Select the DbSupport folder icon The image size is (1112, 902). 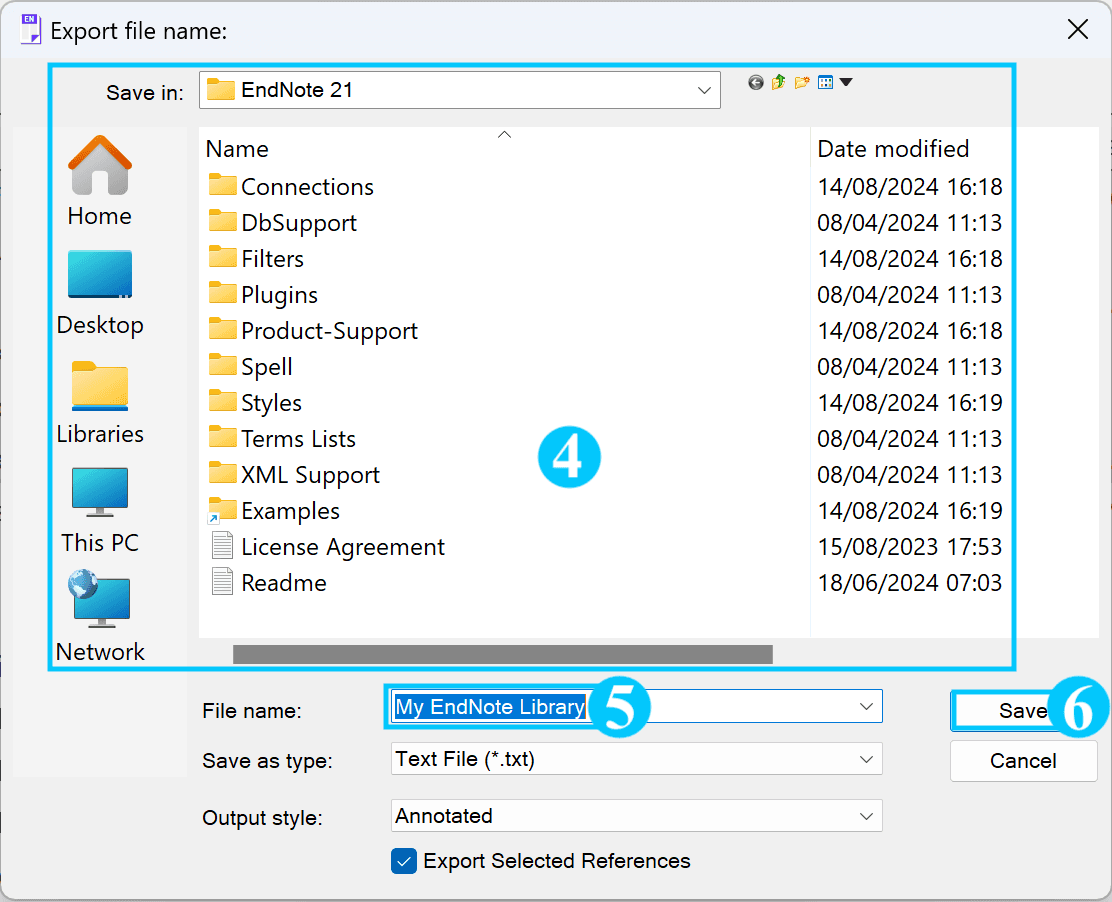[x=223, y=221]
